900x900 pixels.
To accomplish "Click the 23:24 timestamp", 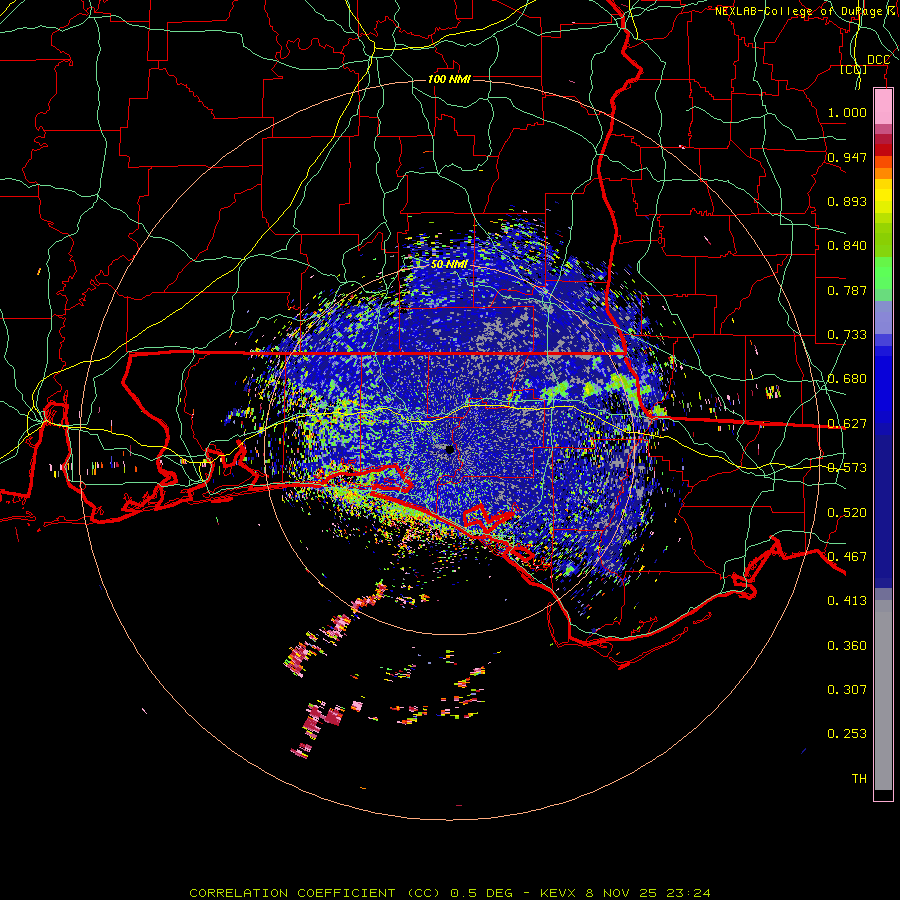I will [688, 893].
